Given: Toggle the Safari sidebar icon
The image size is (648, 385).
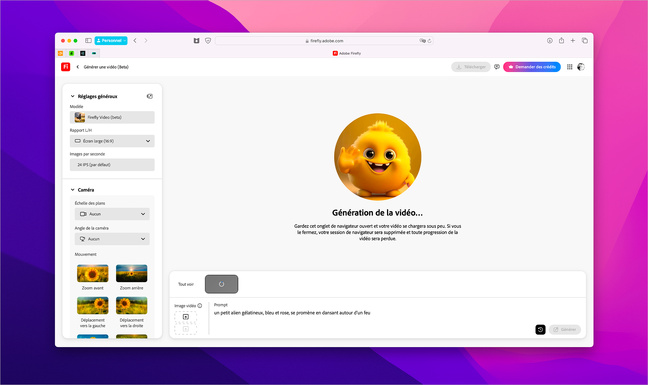Looking at the screenshot, I should [x=88, y=40].
